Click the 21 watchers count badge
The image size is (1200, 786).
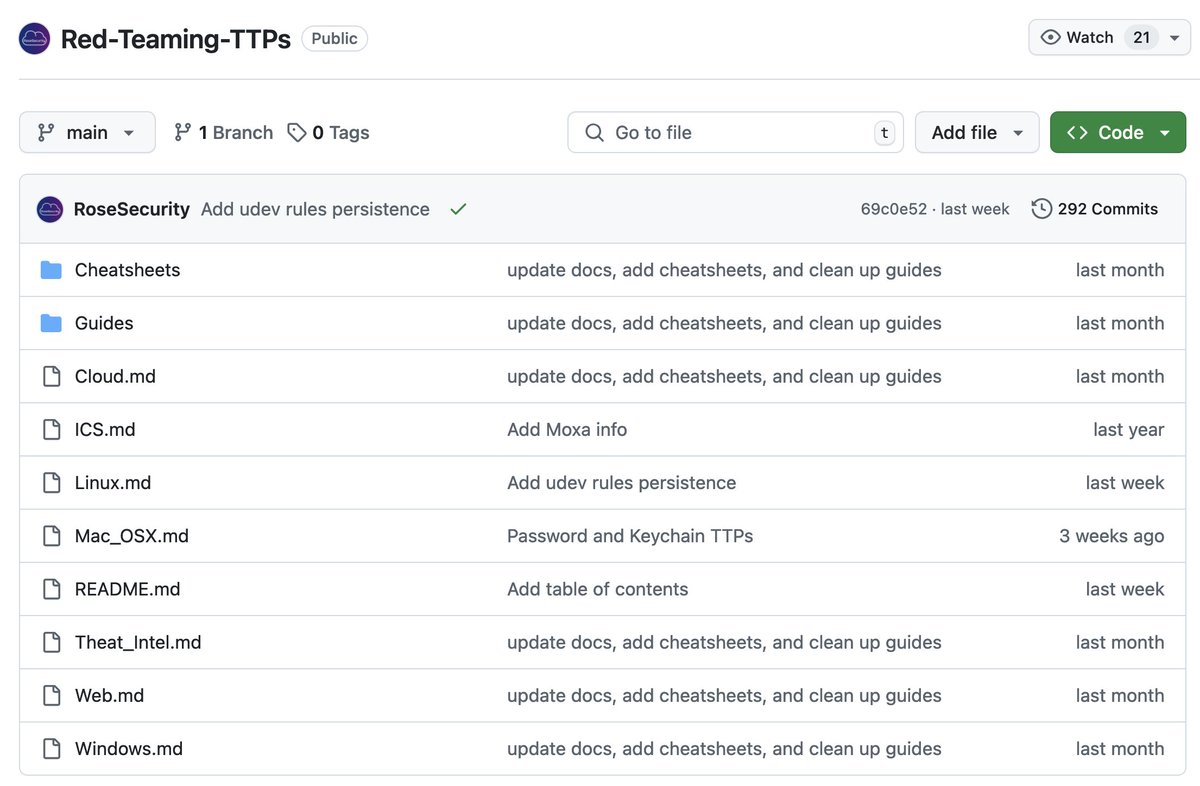(1142, 37)
